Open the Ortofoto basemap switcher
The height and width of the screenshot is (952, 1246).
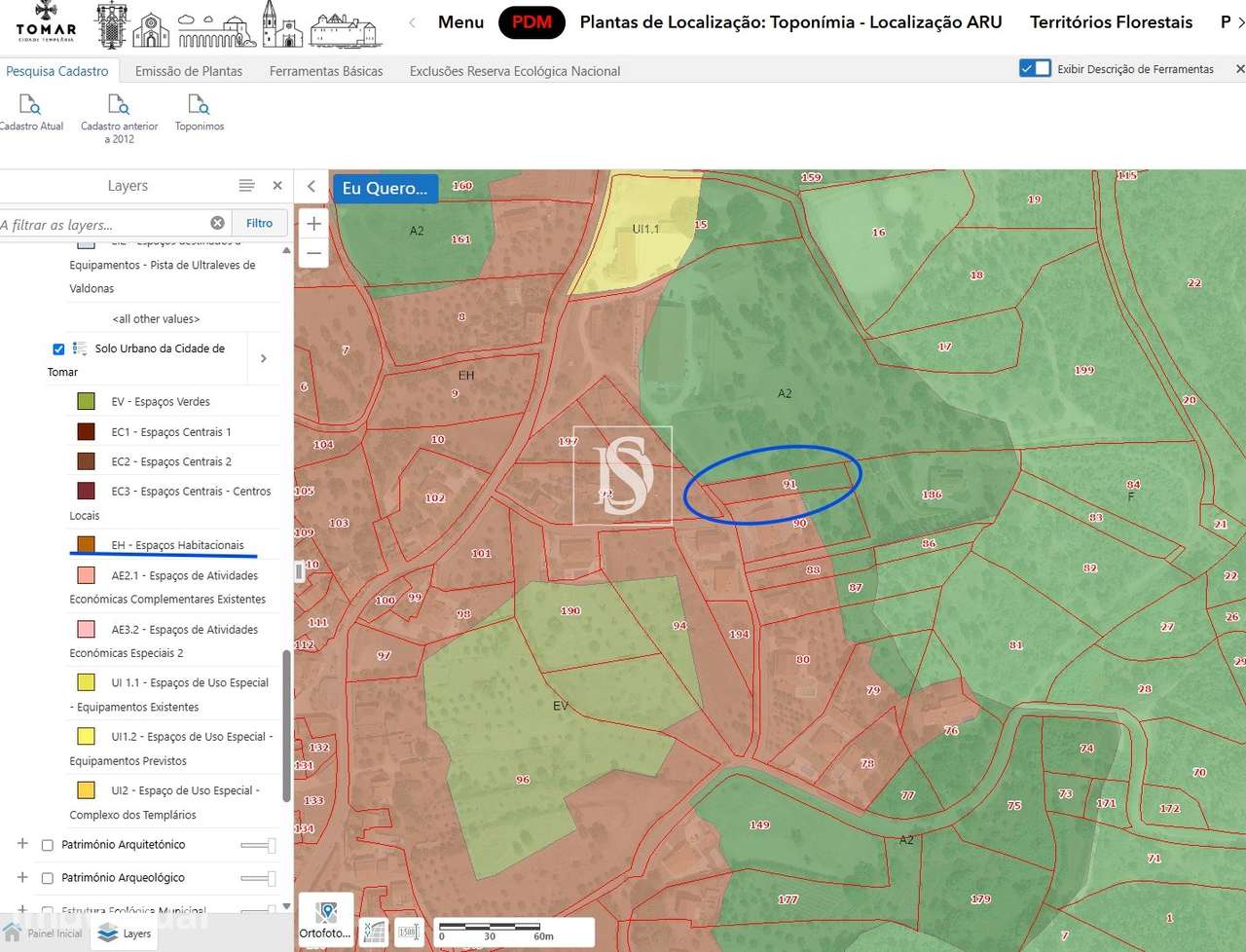tap(325, 921)
